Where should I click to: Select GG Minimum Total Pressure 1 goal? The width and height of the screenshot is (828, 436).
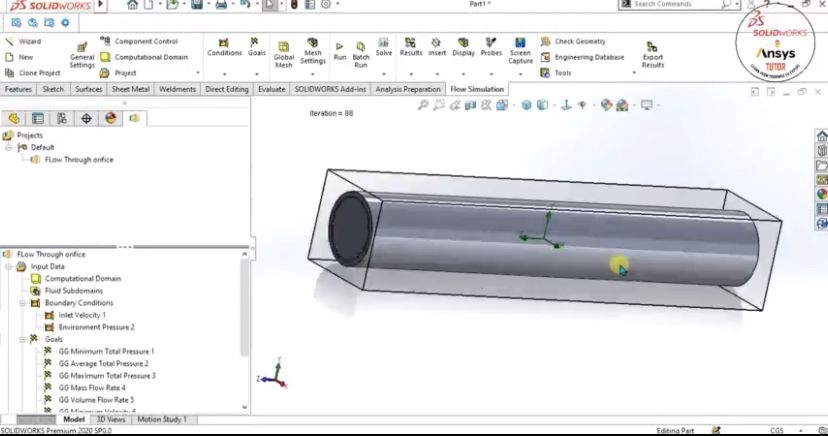click(x=106, y=352)
